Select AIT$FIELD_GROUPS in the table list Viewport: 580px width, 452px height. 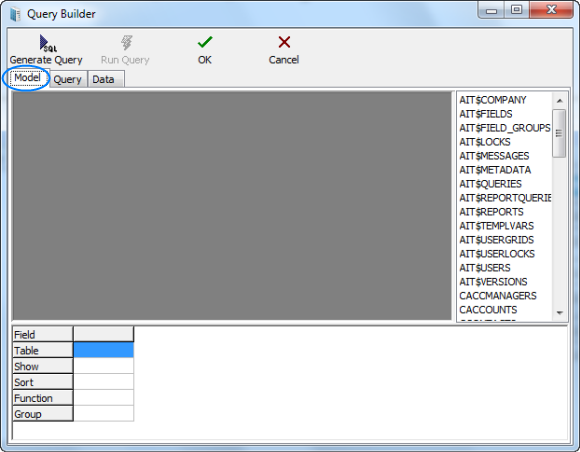click(505, 128)
